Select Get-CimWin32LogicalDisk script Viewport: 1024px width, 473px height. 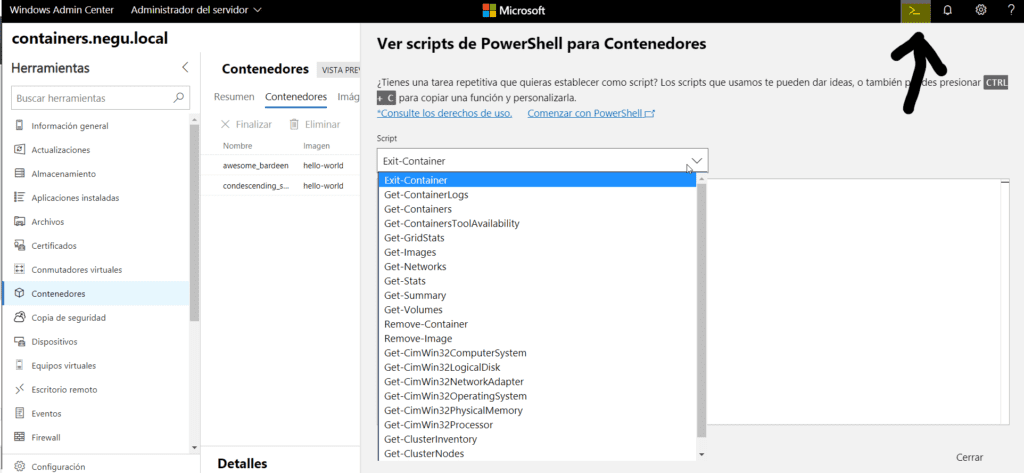[537, 367]
